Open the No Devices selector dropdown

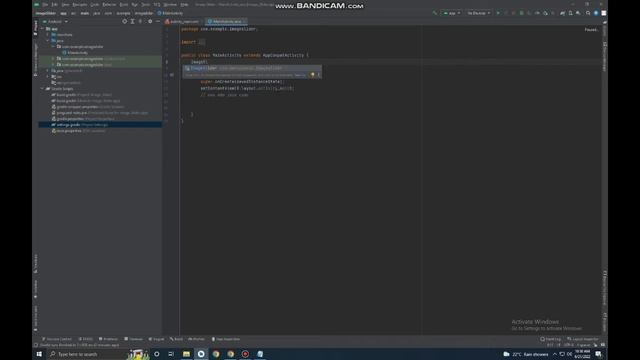(x=479, y=13)
